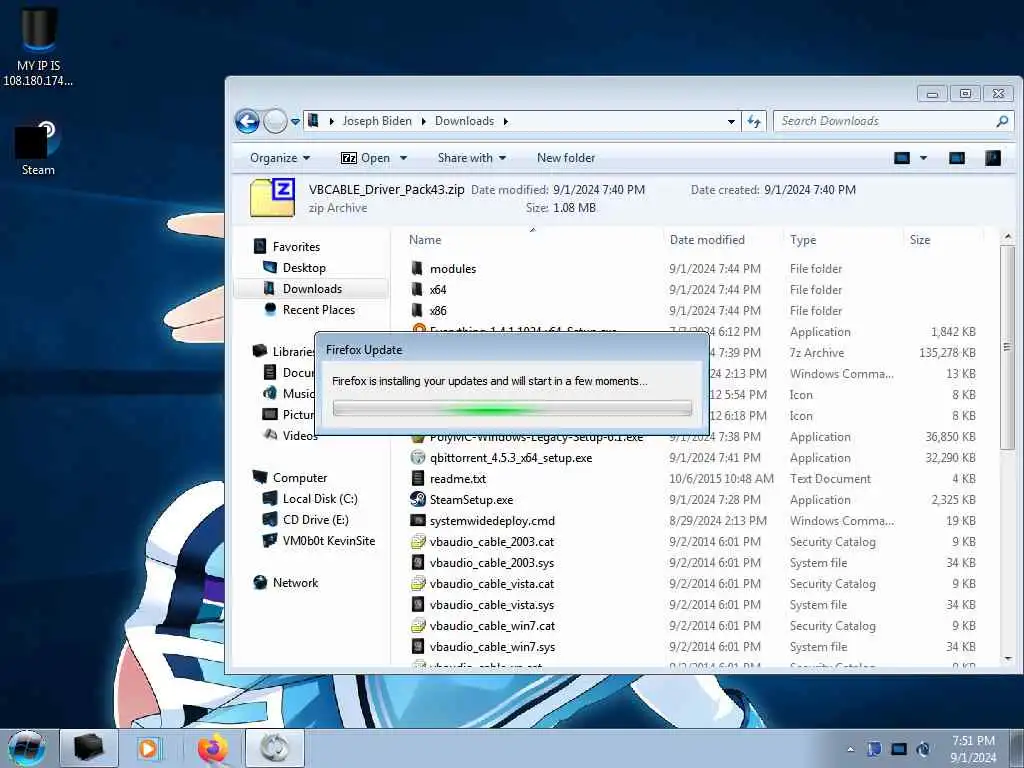Select vbaudio_cable_win7.sys icon
The width and height of the screenshot is (1024, 768).
418,647
